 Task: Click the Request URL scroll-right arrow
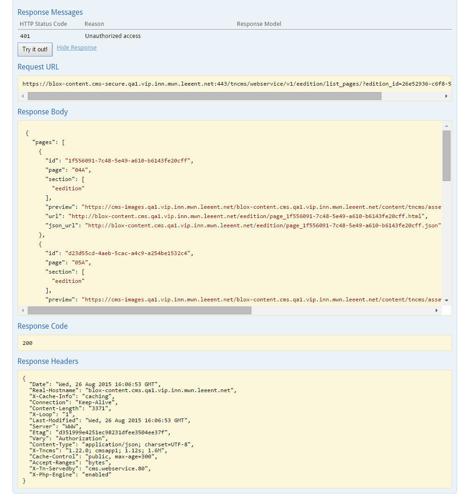446,96
